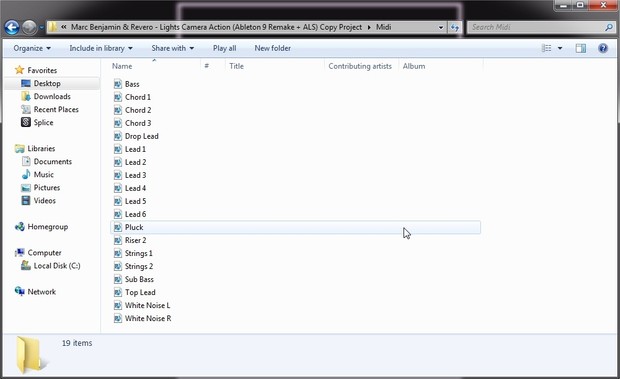The width and height of the screenshot is (620, 379).
Task: Click the Sub Bass file icon
Action: 117,279
